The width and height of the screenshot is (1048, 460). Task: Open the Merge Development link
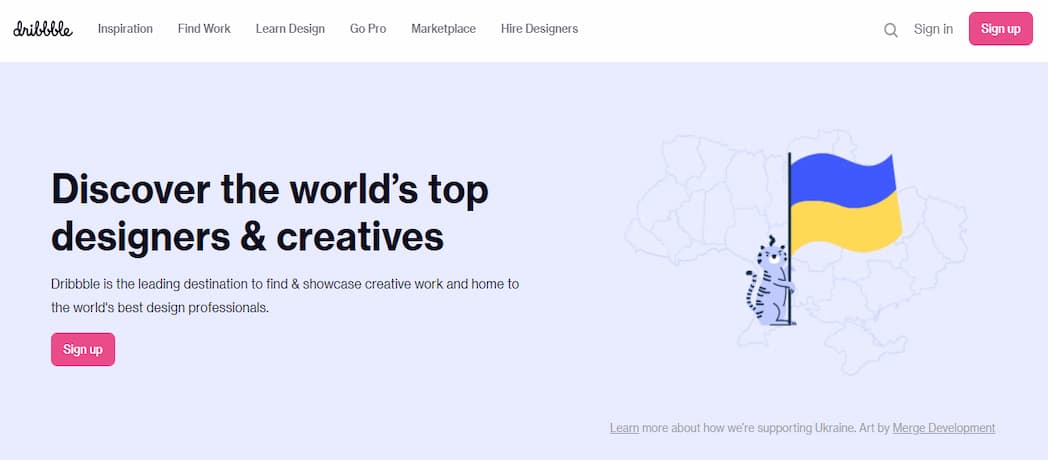(x=944, y=428)
